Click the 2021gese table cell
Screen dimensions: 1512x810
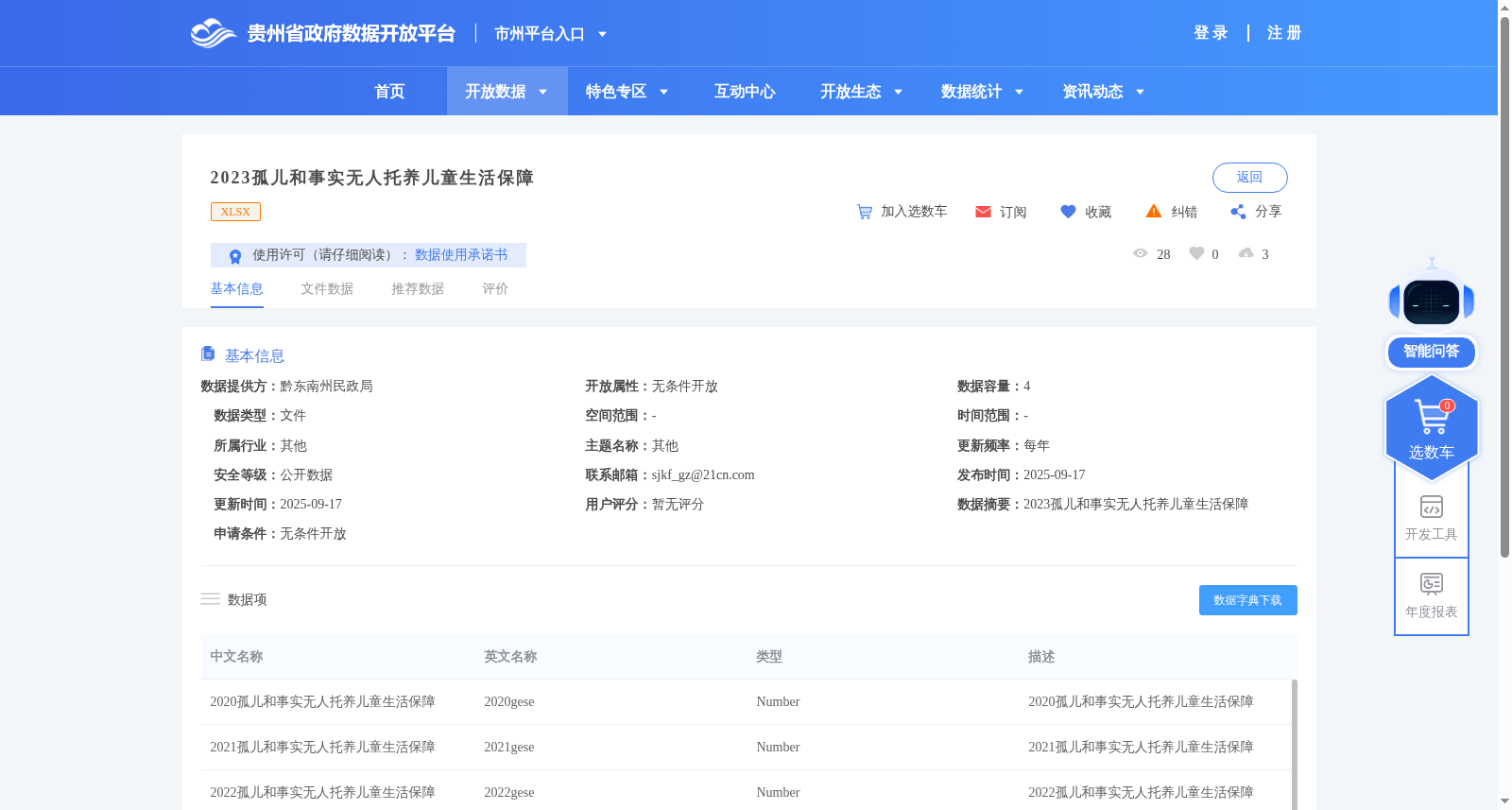coord(509,747)
